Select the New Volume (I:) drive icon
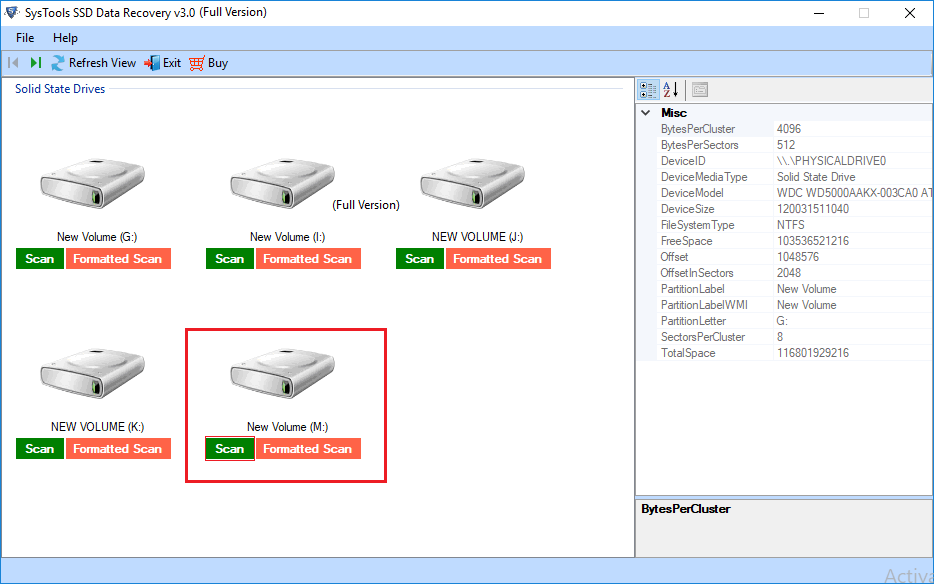934x584 pixels. (282, 183)
